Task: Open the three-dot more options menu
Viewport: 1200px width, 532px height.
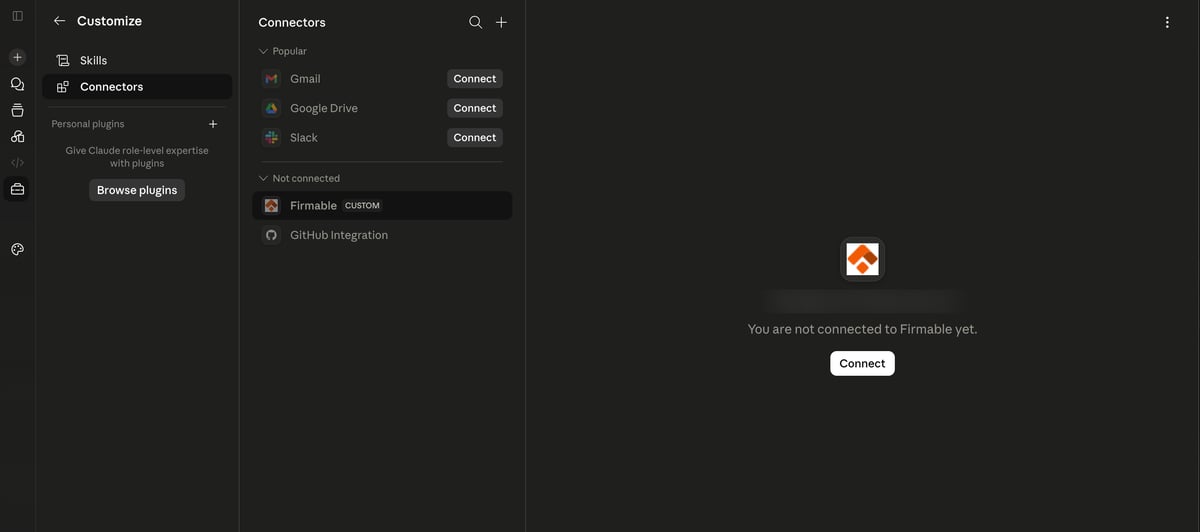Action: (1167, 22)
